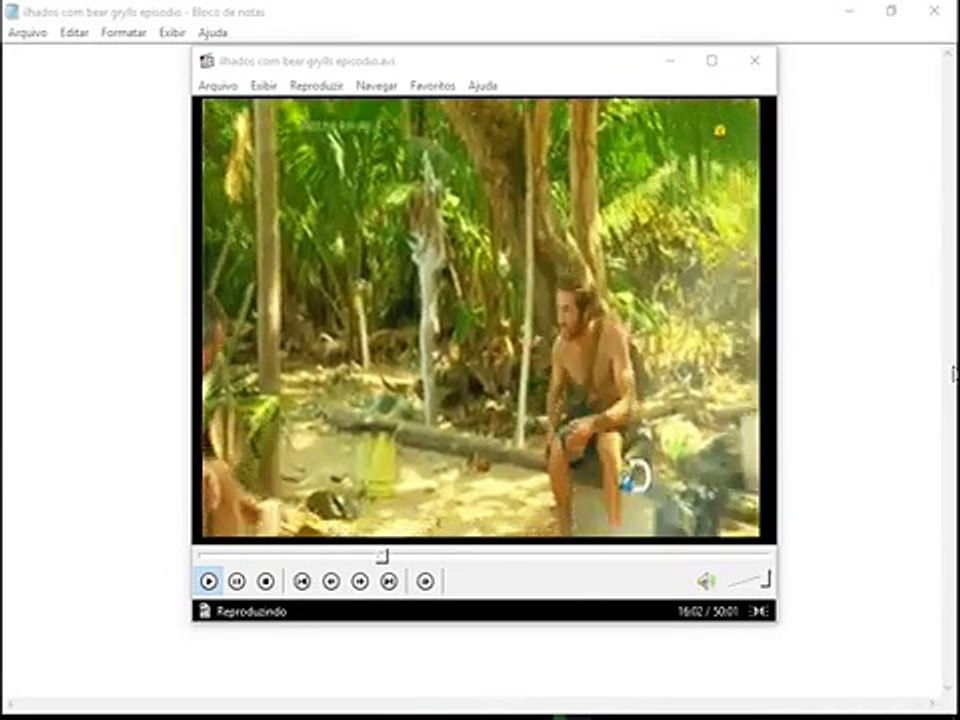960x720 pixels.
Task: Skip to previous track in player
Action: point(302,581)
